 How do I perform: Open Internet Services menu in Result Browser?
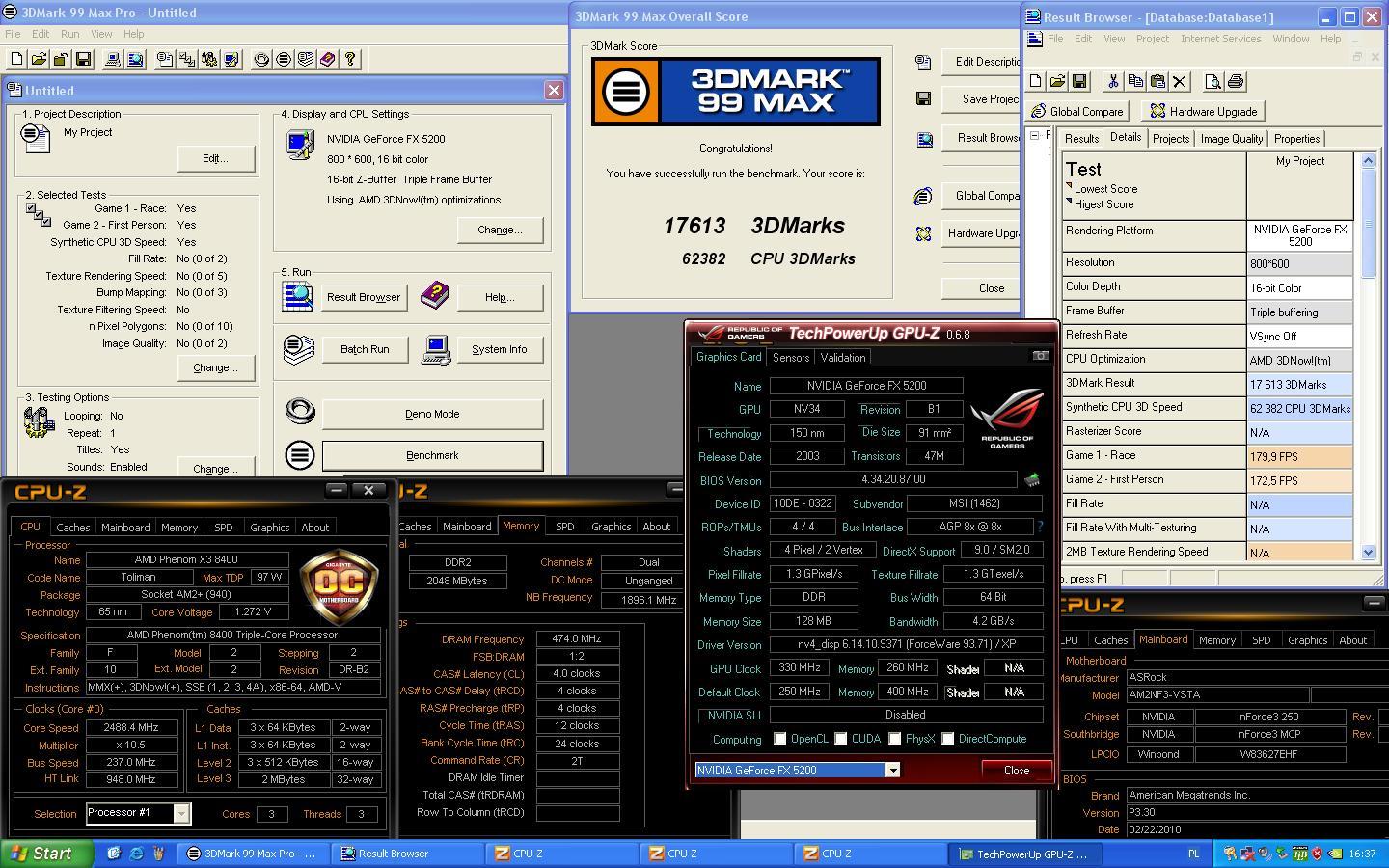pyautogui.click(x=1220, y=39)
